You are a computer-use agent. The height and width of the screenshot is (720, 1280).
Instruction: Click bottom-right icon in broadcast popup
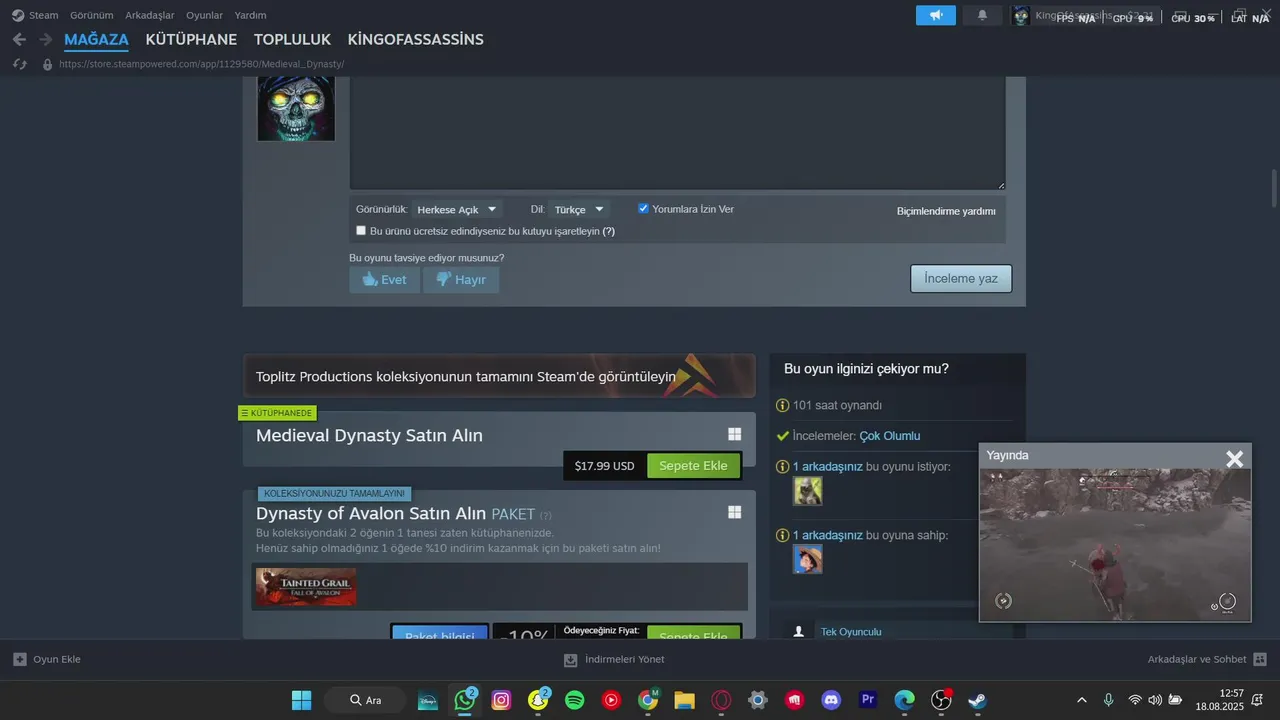click(x=1227, y=601)
